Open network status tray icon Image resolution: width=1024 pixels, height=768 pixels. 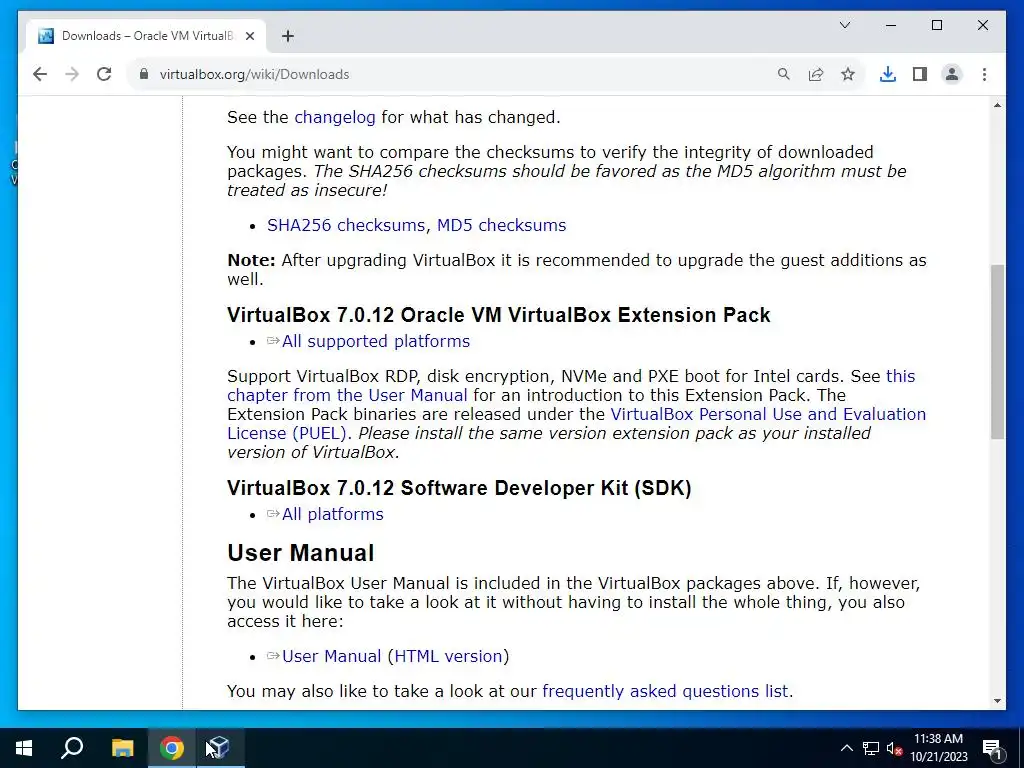[871, 748]
